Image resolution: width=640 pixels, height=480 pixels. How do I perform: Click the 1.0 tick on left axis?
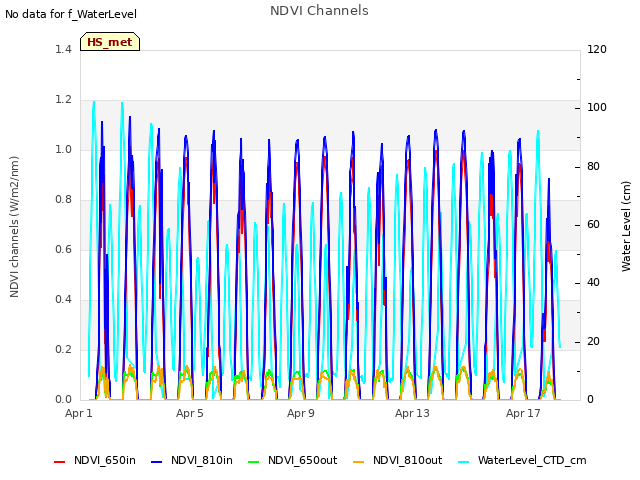coord(63,149)
